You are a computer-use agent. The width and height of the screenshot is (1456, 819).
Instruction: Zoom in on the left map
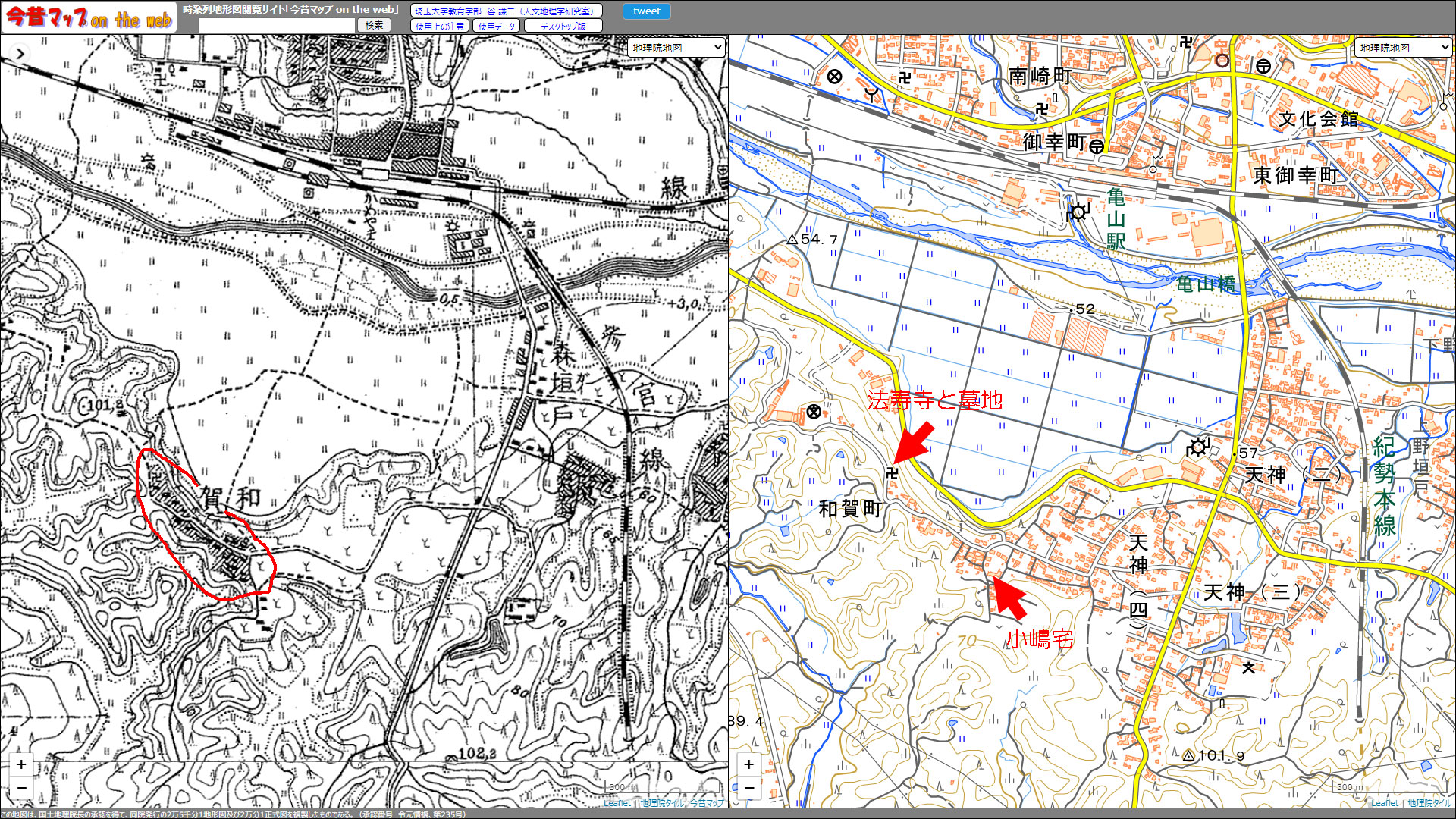[x=21, y=764]
